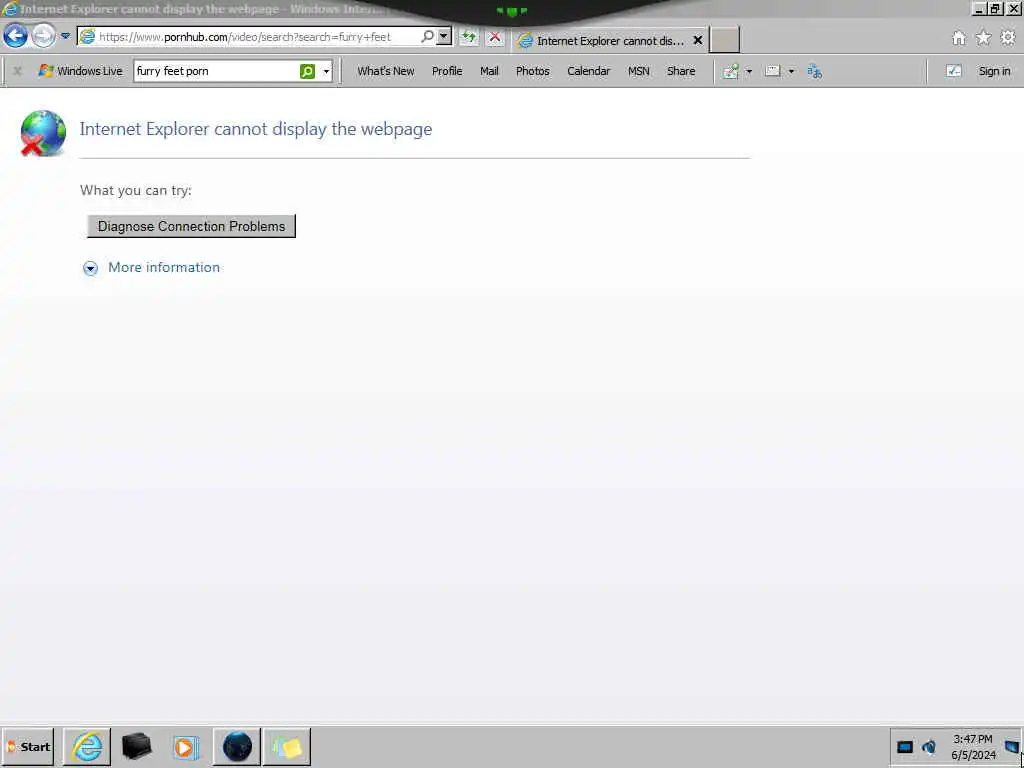Open Mail in Windows Live toolbar

(489, 71)
